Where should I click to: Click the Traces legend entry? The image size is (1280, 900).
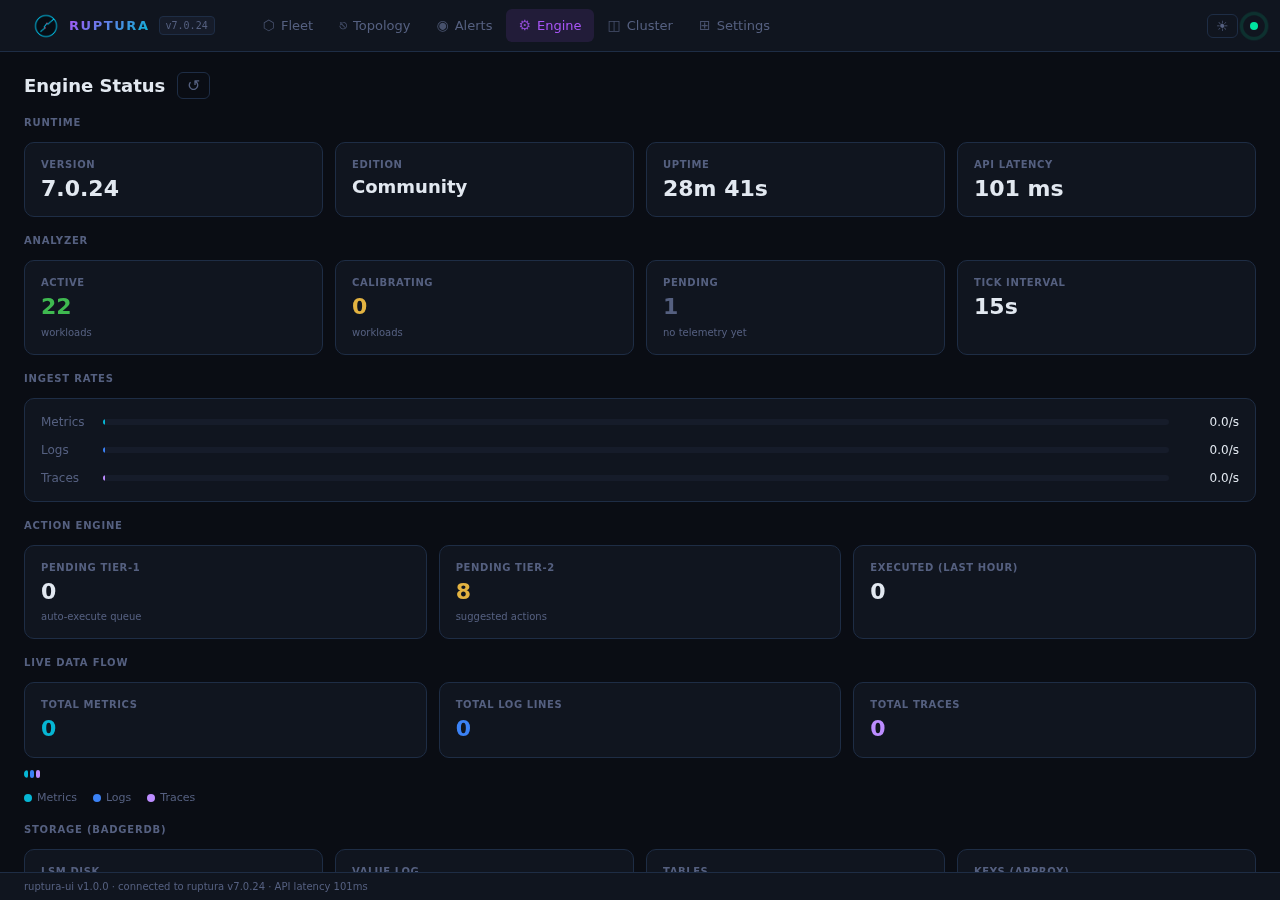[x=171, y=798]
